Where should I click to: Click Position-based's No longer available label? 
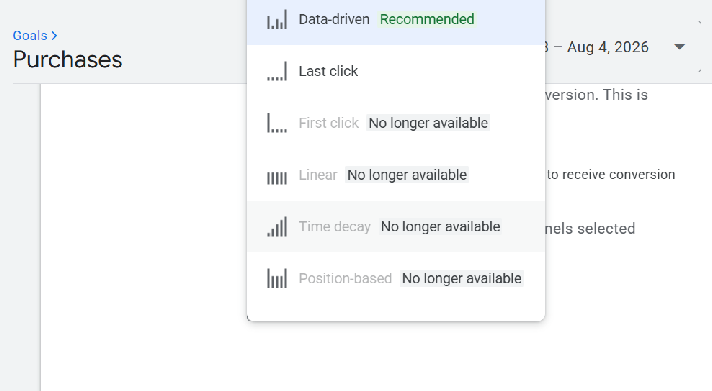[x=462, y=278]
